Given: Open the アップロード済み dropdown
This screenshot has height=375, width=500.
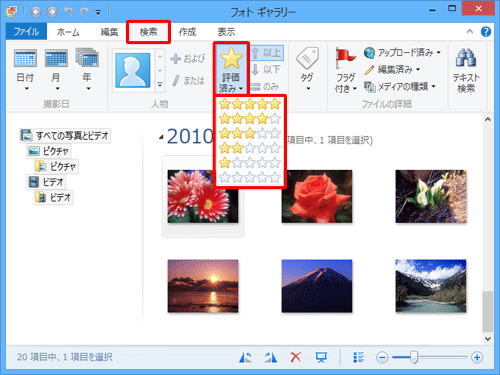Looking at the screenshot, I should click(x=402, y=53).
